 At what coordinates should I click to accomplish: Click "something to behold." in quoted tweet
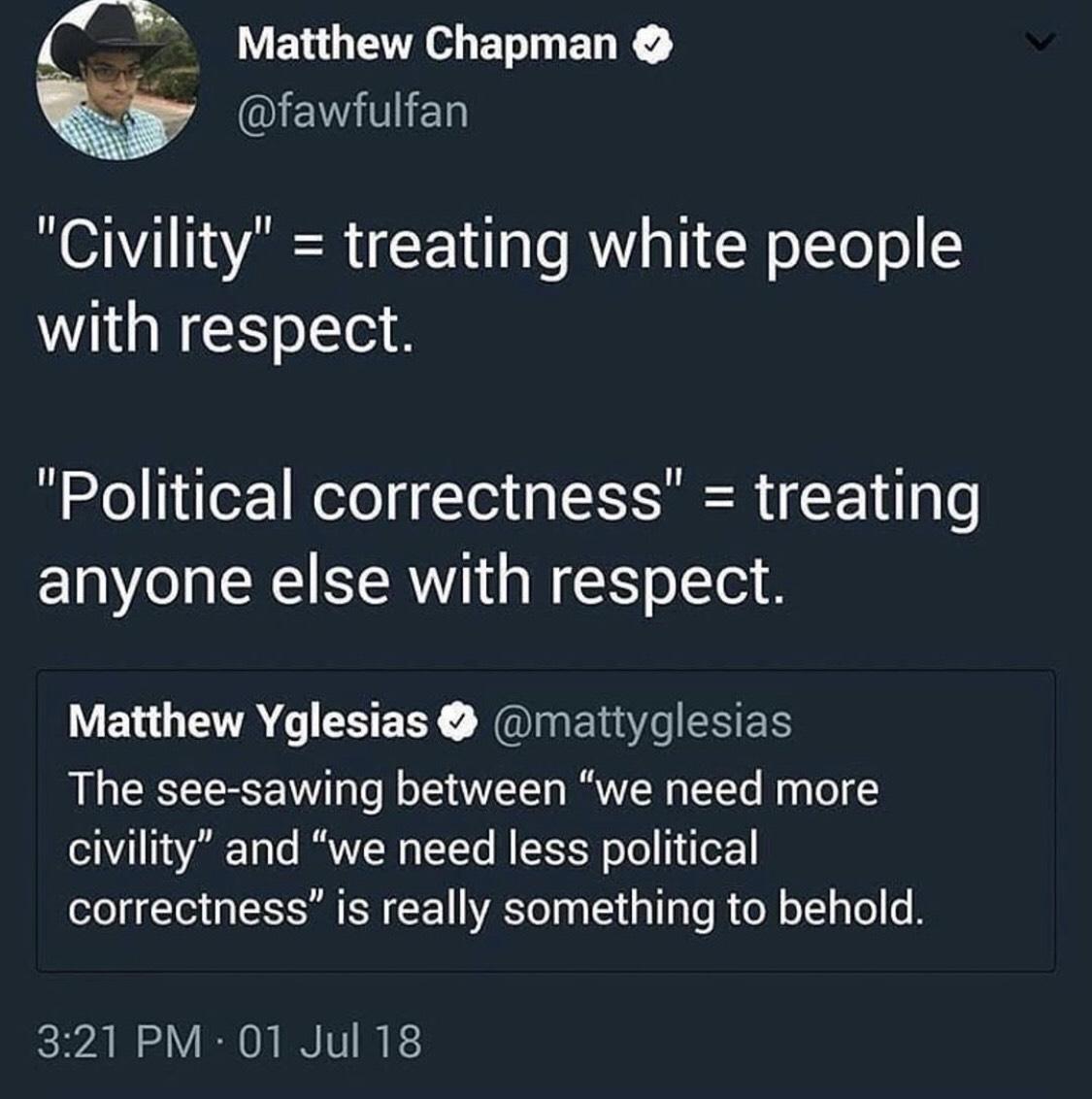coord(711,909)
